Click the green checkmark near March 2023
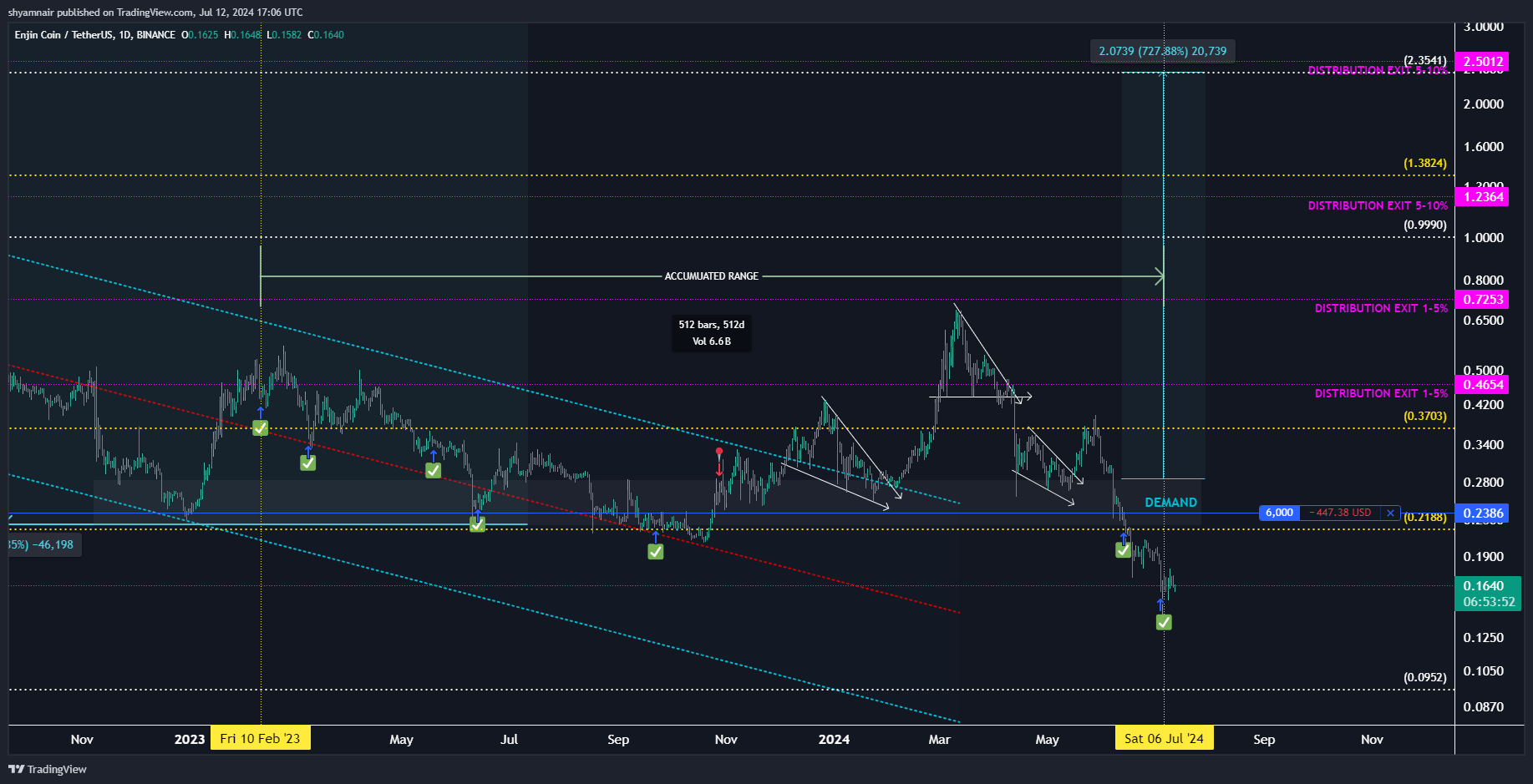Image resolution: width=1533 pixels, height=784 pixels. tap(308, 463)
